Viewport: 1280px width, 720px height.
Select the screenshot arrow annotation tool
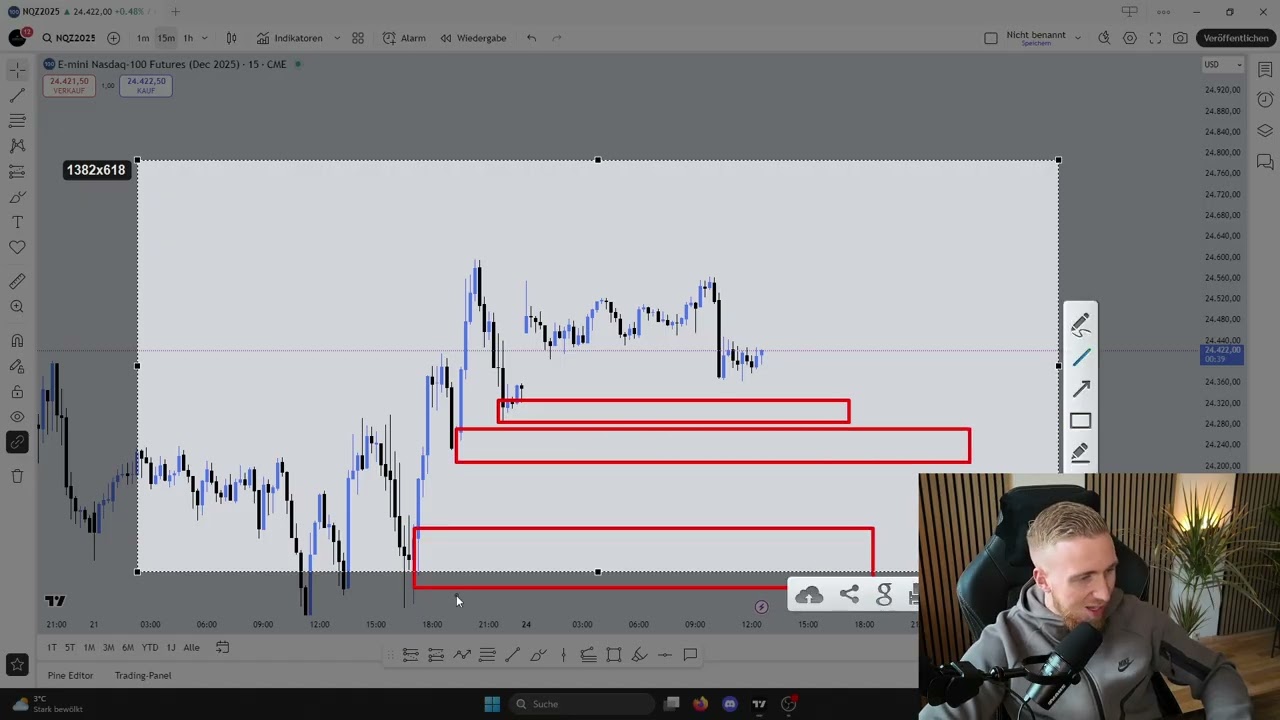(x=1081, y=389)
